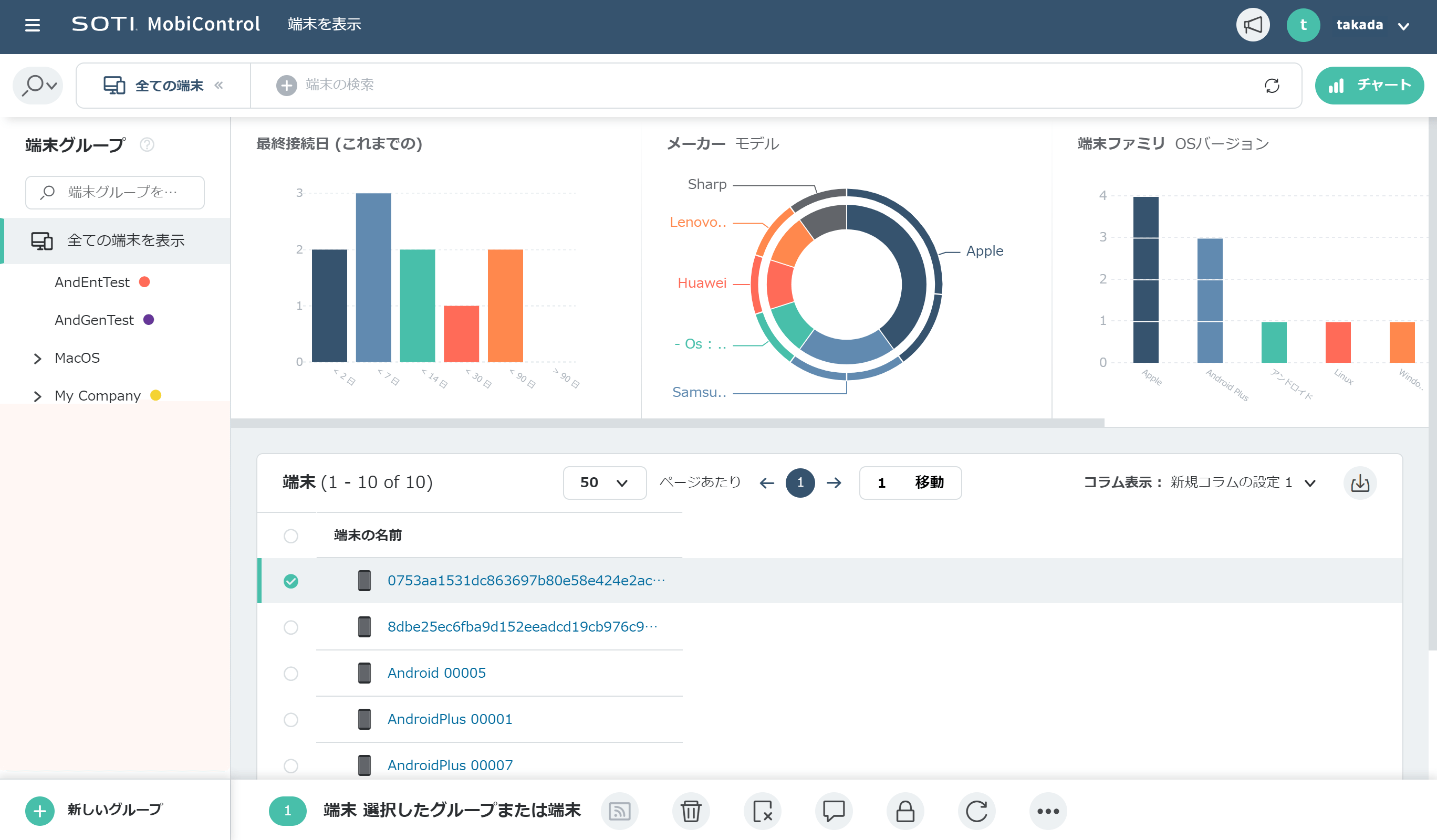Open the AndroidPlus 00001 device link

450,719
